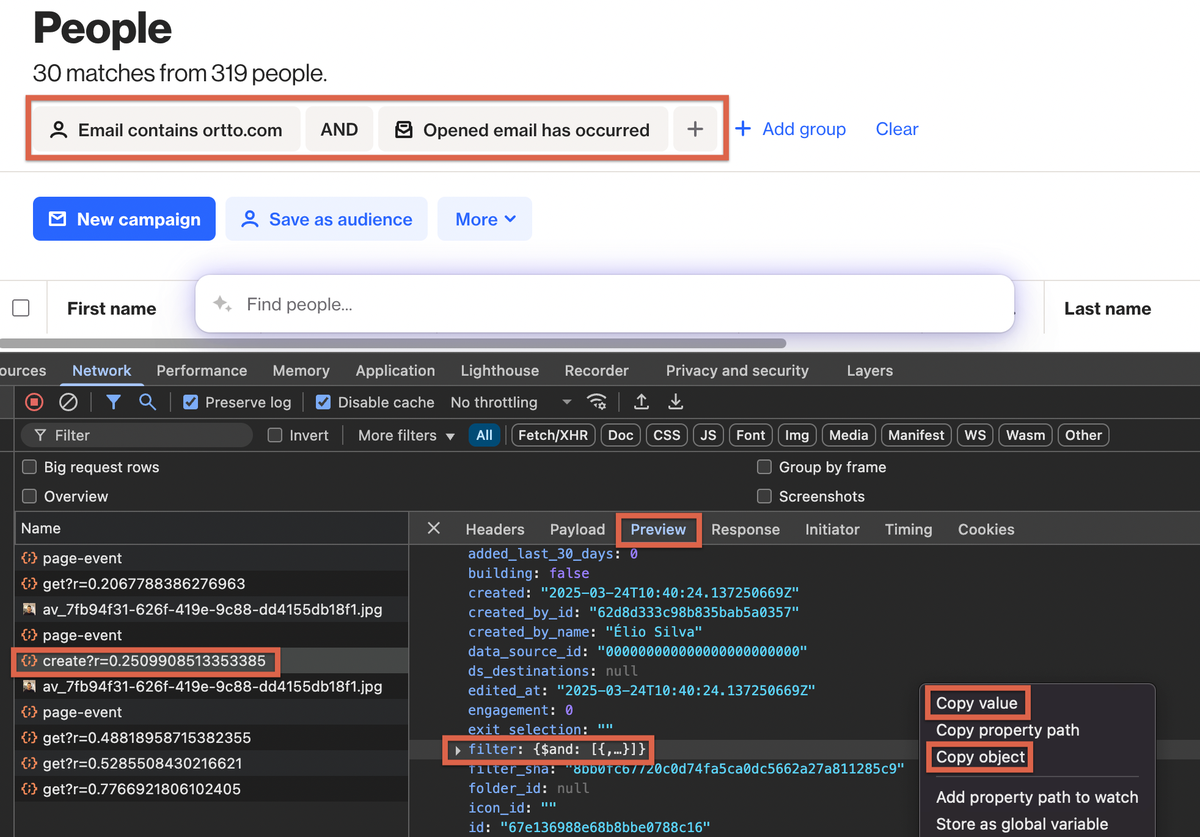Import a HAR file with upload icon
Image resolution: width=1200 pixels, height=837 pixels.
[x=642, y=402]
